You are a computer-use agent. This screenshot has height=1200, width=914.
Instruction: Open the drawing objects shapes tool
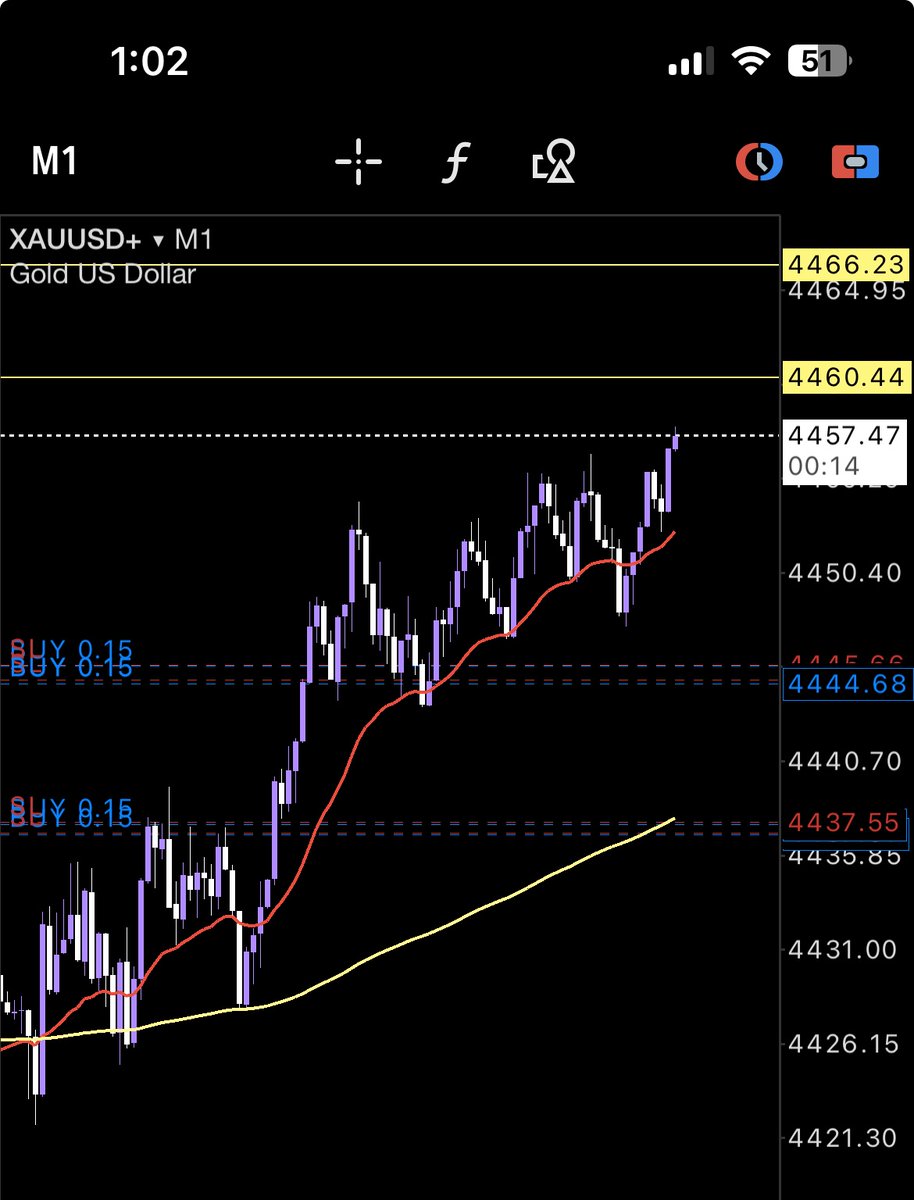click(553, 161)
